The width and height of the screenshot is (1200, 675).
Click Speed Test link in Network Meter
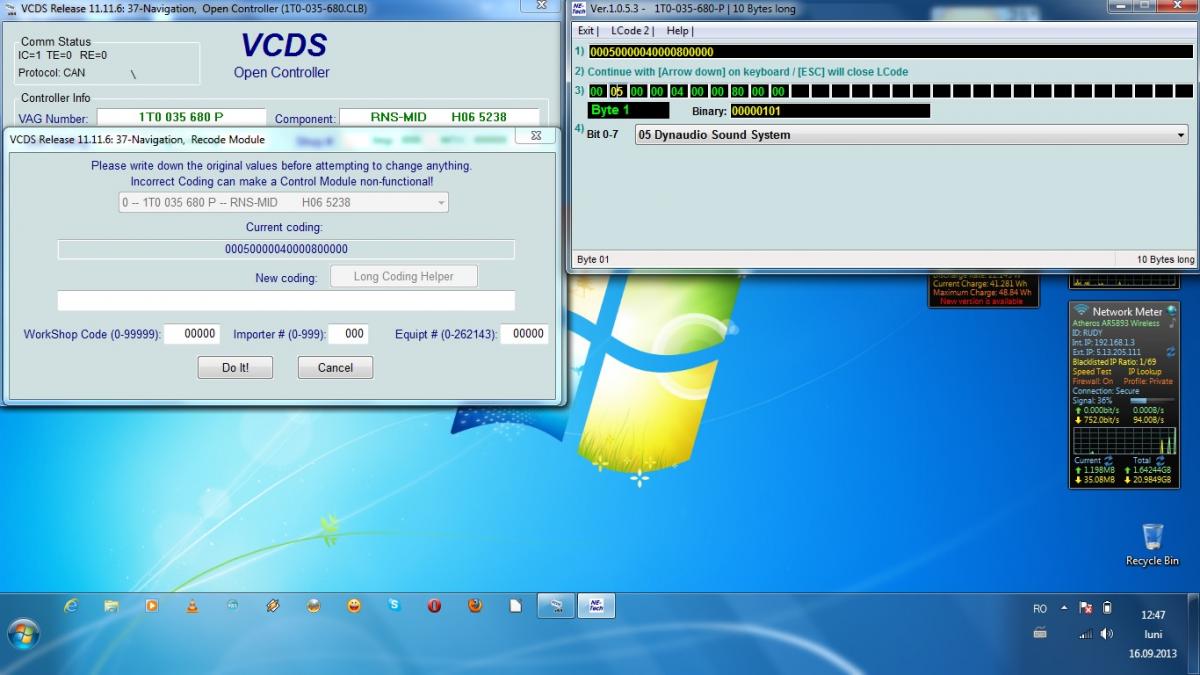pos(1092,371)
